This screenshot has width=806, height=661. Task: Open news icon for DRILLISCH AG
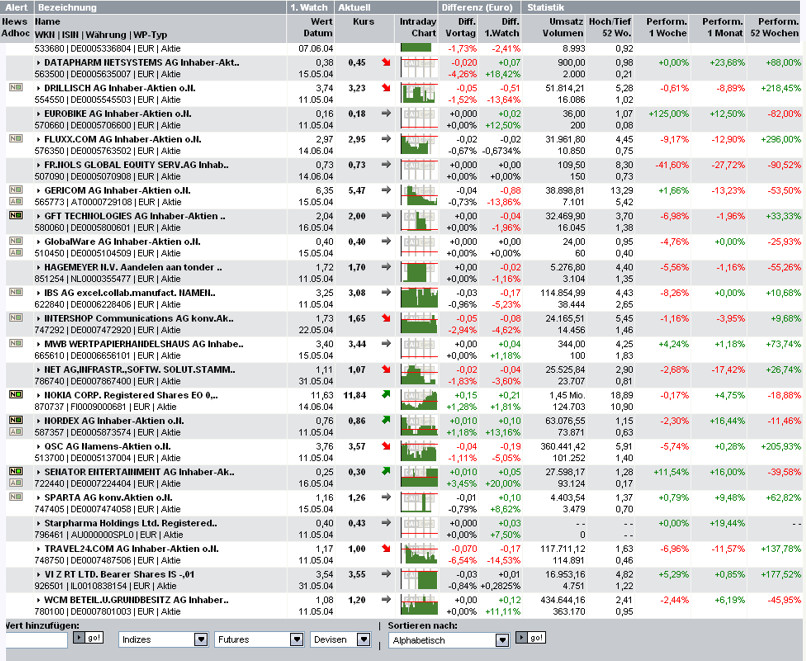tap(16, 87)
